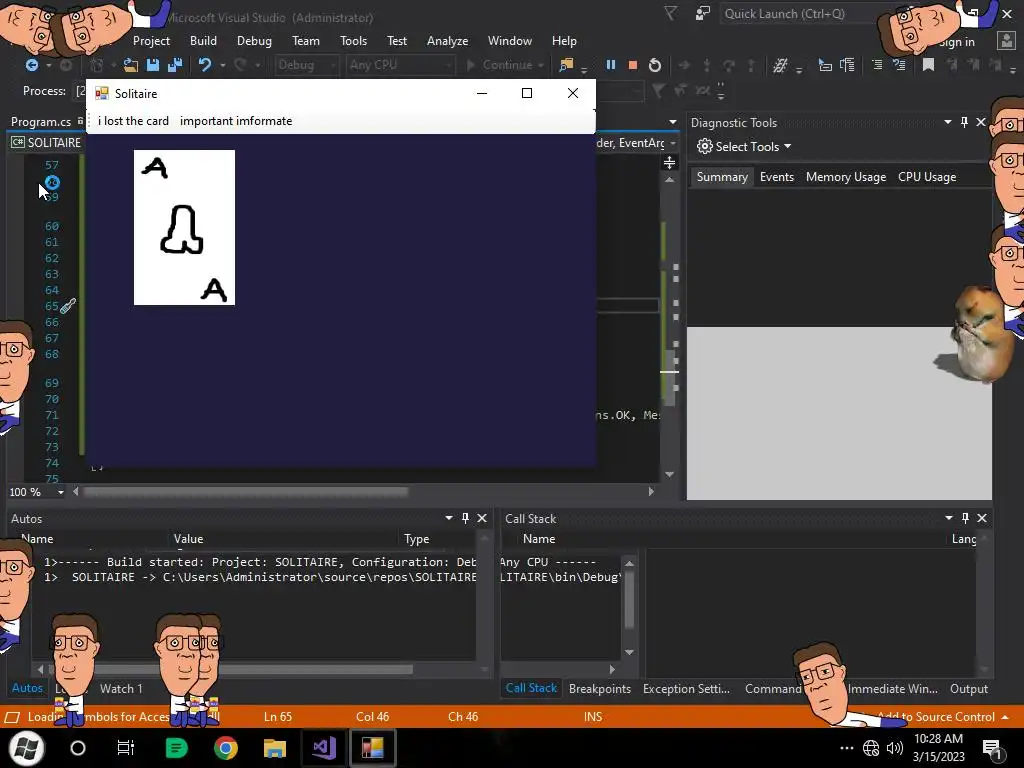
Task: Launch Google Chrome from taskbar
Action: 226,748
